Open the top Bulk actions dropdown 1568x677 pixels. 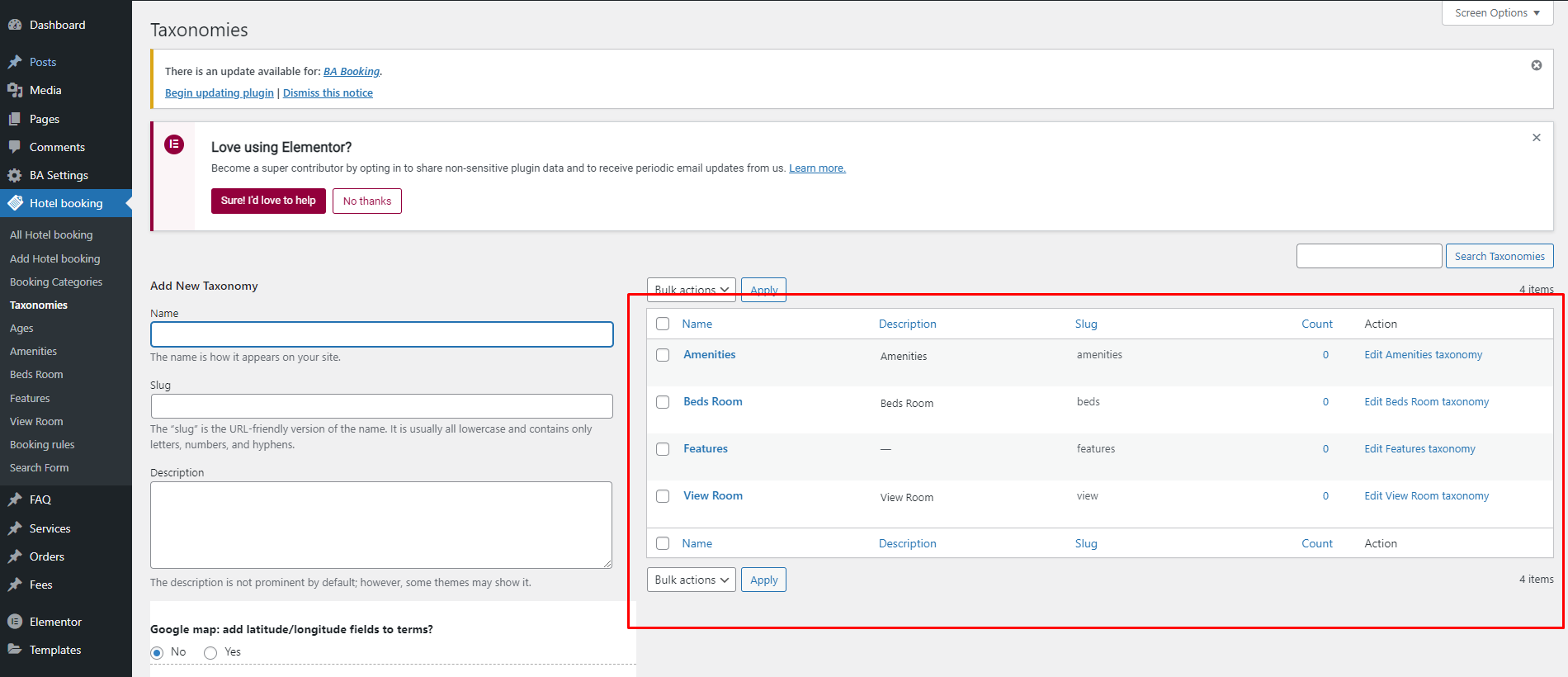coord(691,290)
